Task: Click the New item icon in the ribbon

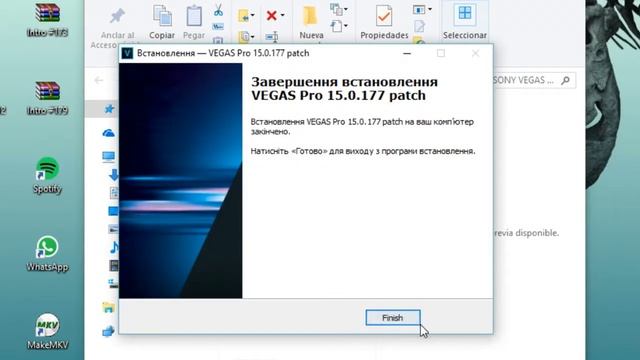Action: tap(336, 9)
